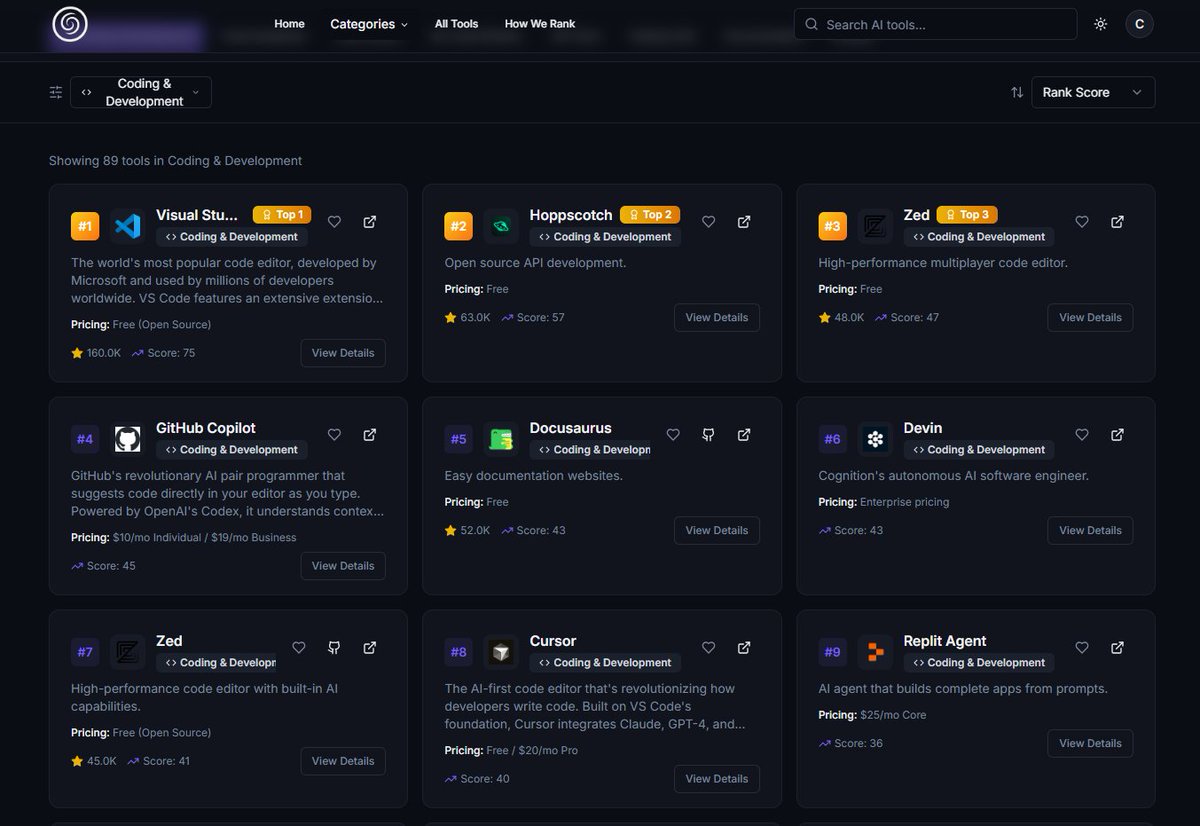Screen dimensions: 1200x826
Task: Click the site logo spiral icon
Action: (68, 24)
